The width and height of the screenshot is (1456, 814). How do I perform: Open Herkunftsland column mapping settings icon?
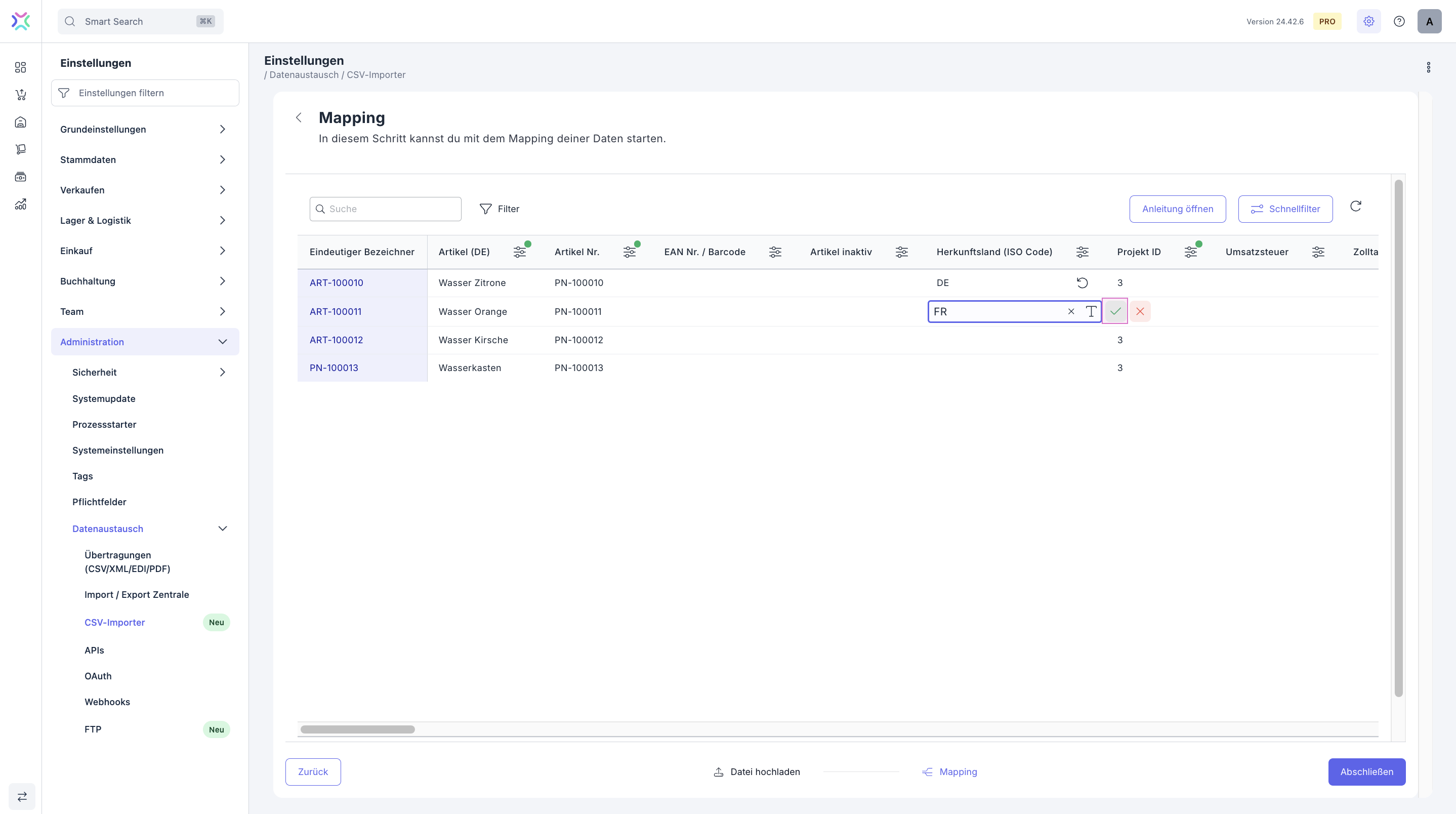point(1082,252)
